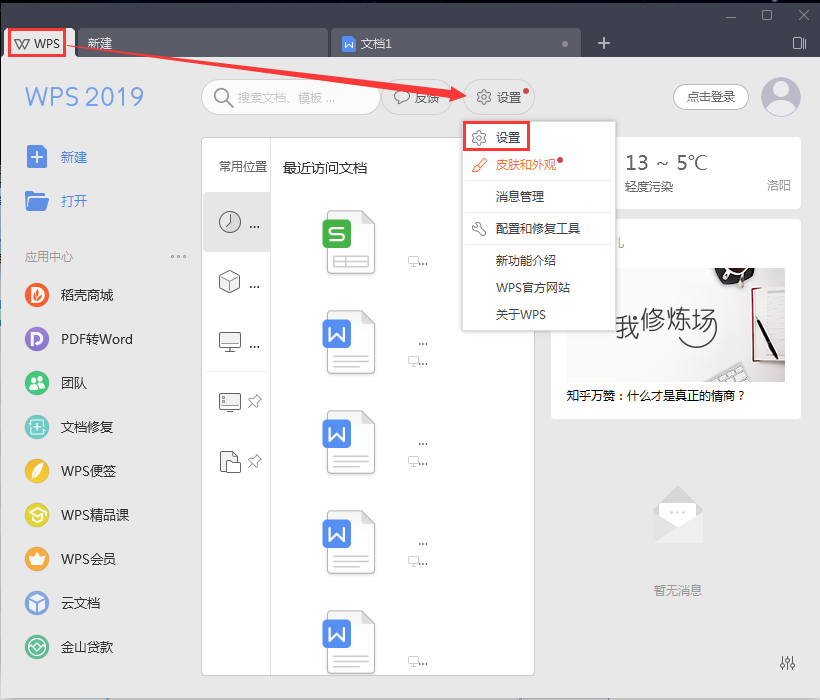Launch PDF转Word tool

pos(79,339)
